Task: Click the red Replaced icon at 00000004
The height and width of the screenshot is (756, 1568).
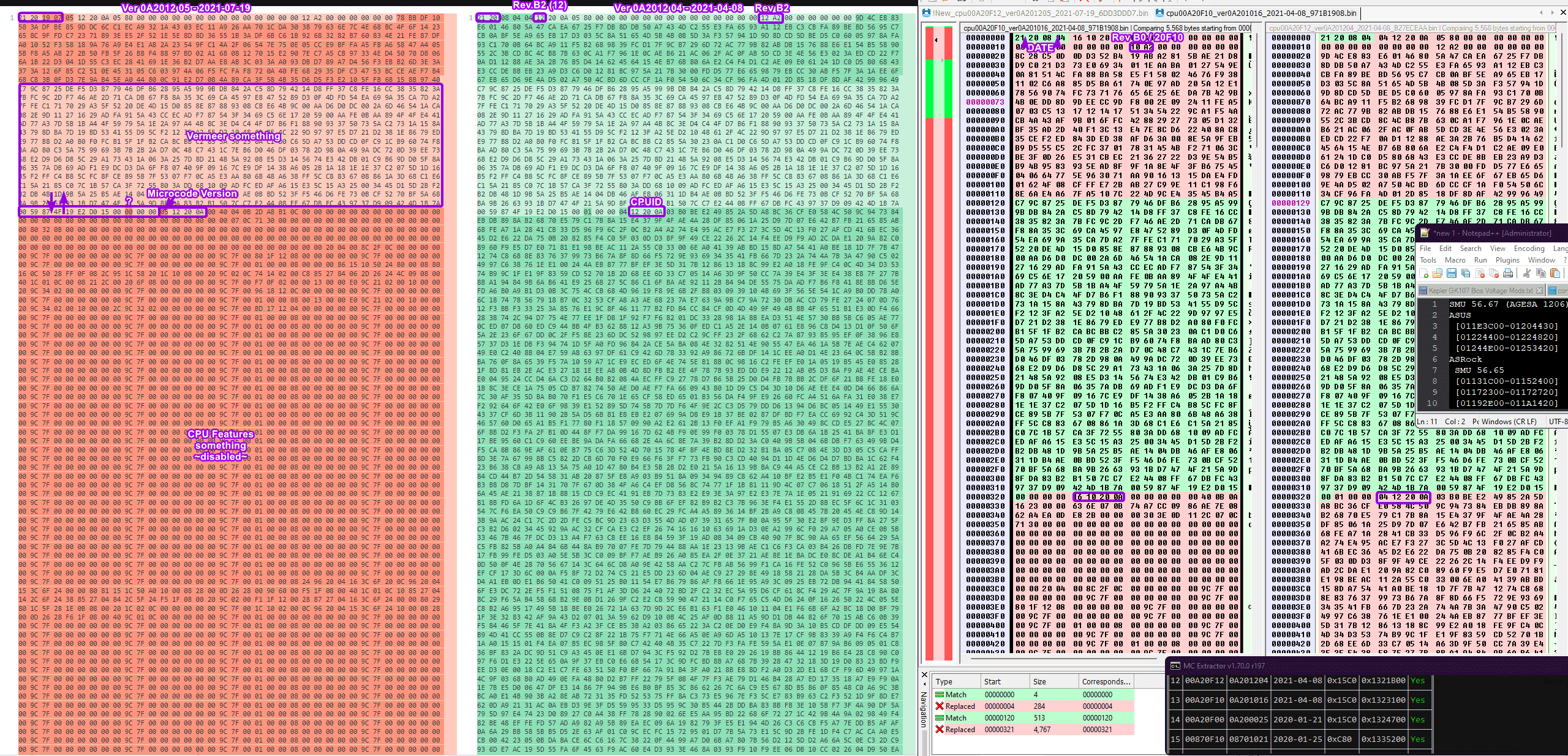Action: click(x=940, y=706)
